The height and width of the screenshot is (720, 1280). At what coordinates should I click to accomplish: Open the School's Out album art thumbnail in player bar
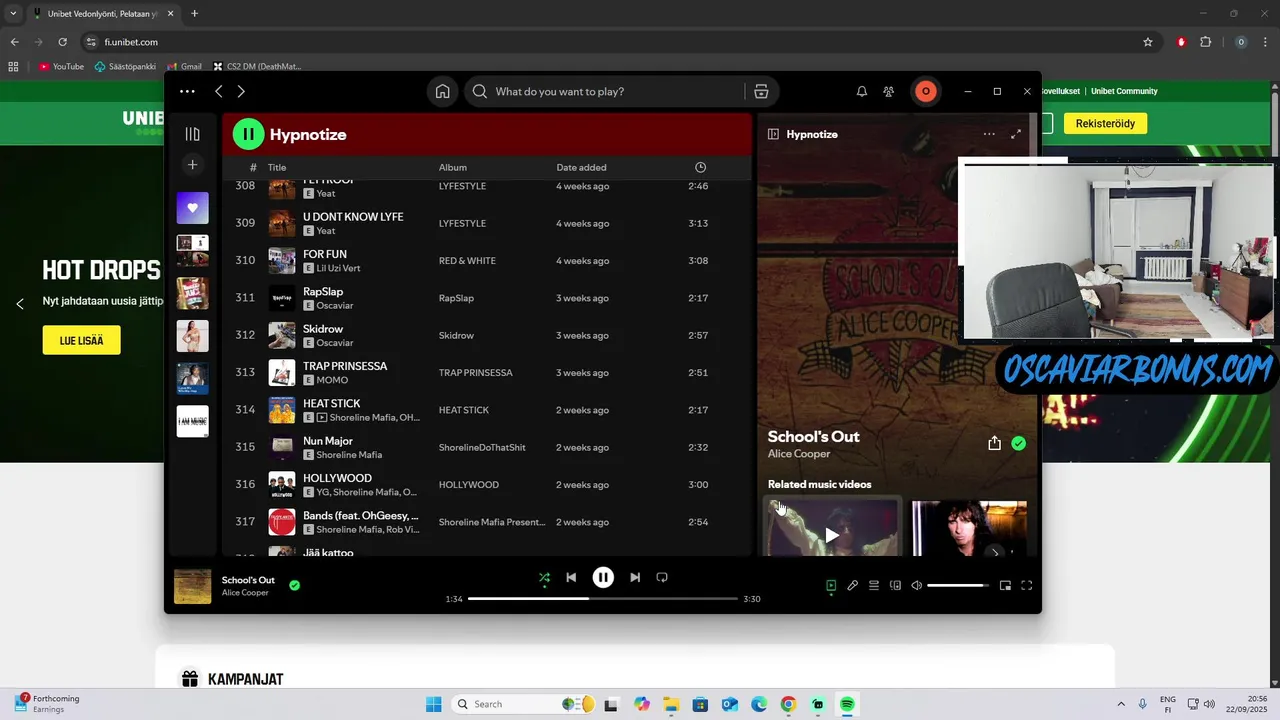point(193,587)
